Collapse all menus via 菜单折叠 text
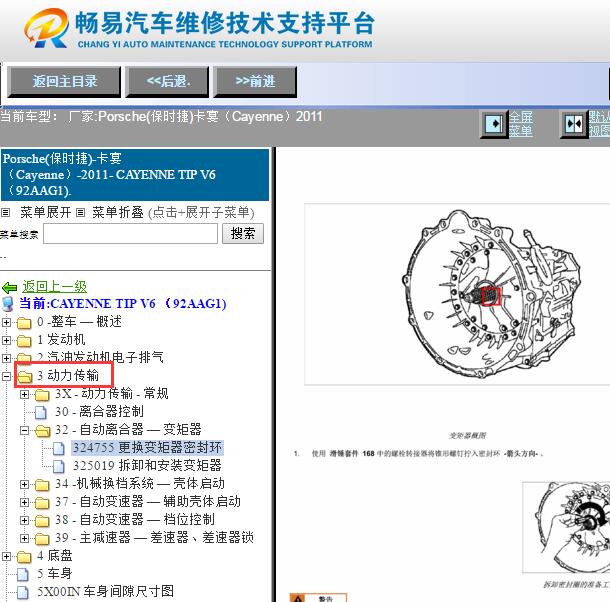The height and width of the screenshot is (602, 610). pos(118,212)
